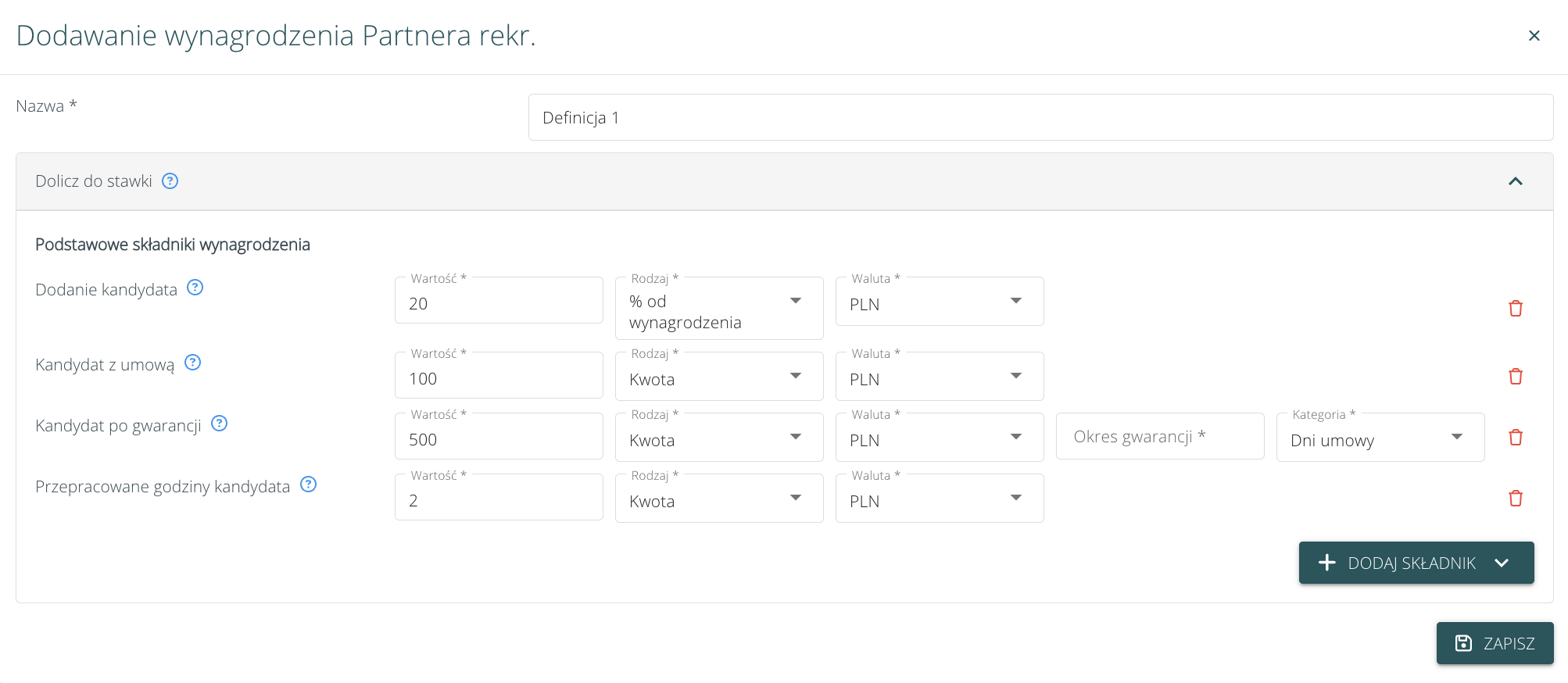Click help icon beside Dodanie kandydata

click(x=195, y=288)
